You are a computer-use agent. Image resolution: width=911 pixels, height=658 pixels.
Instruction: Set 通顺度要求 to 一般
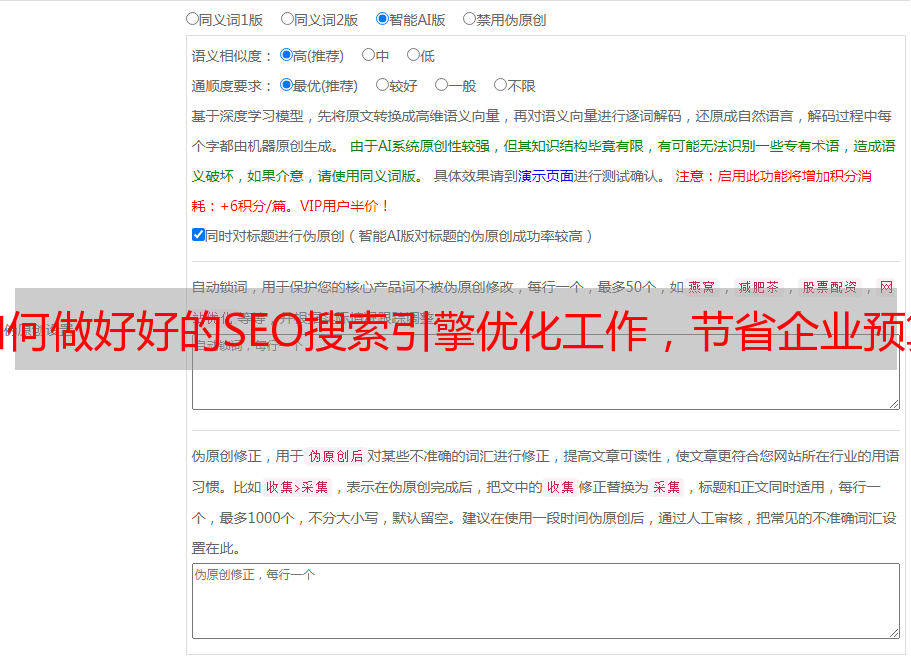coord(442,85)
